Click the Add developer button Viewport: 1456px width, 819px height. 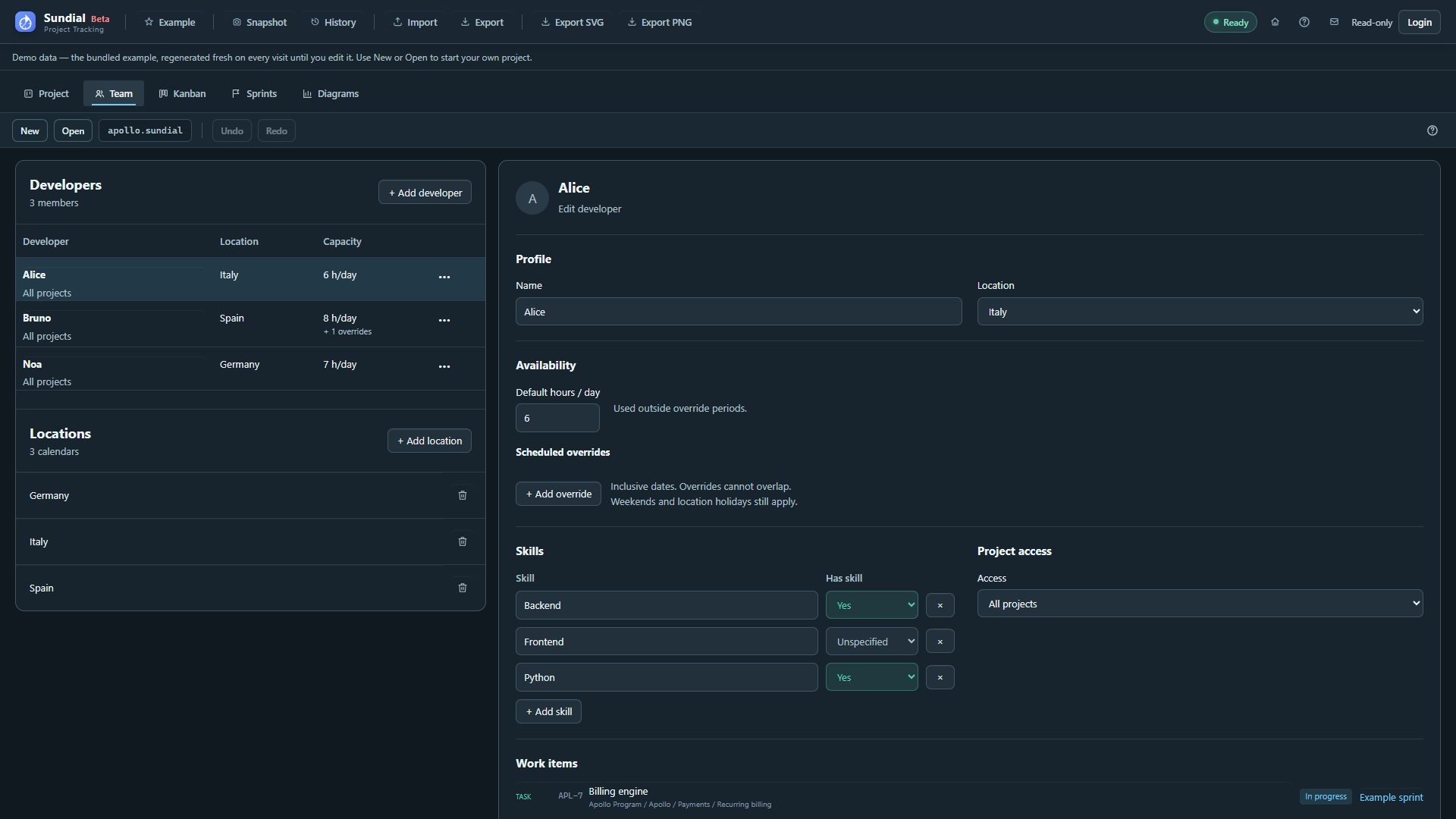[425, 193]
